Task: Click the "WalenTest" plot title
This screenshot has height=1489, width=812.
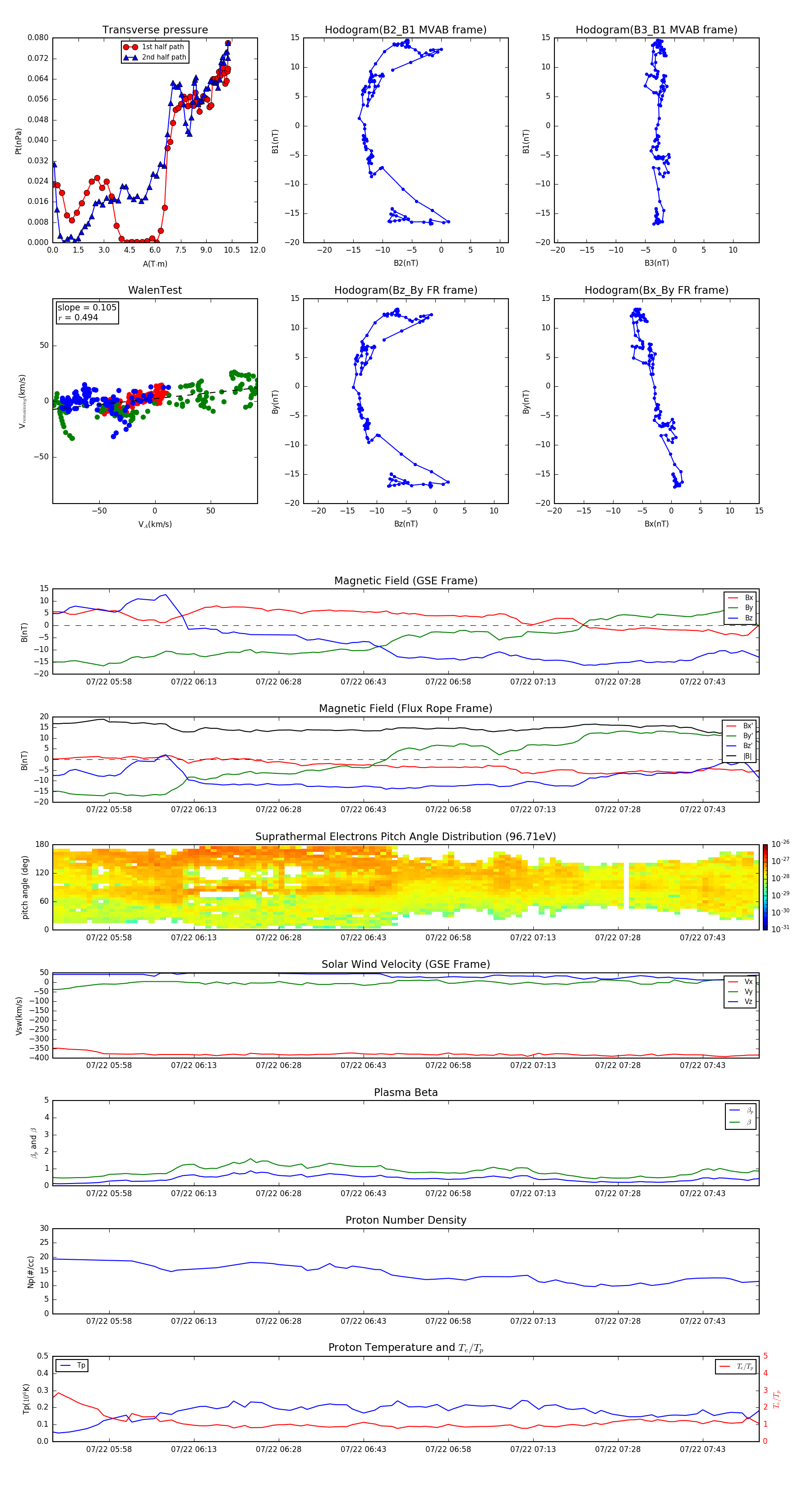Action: point(155,290)
